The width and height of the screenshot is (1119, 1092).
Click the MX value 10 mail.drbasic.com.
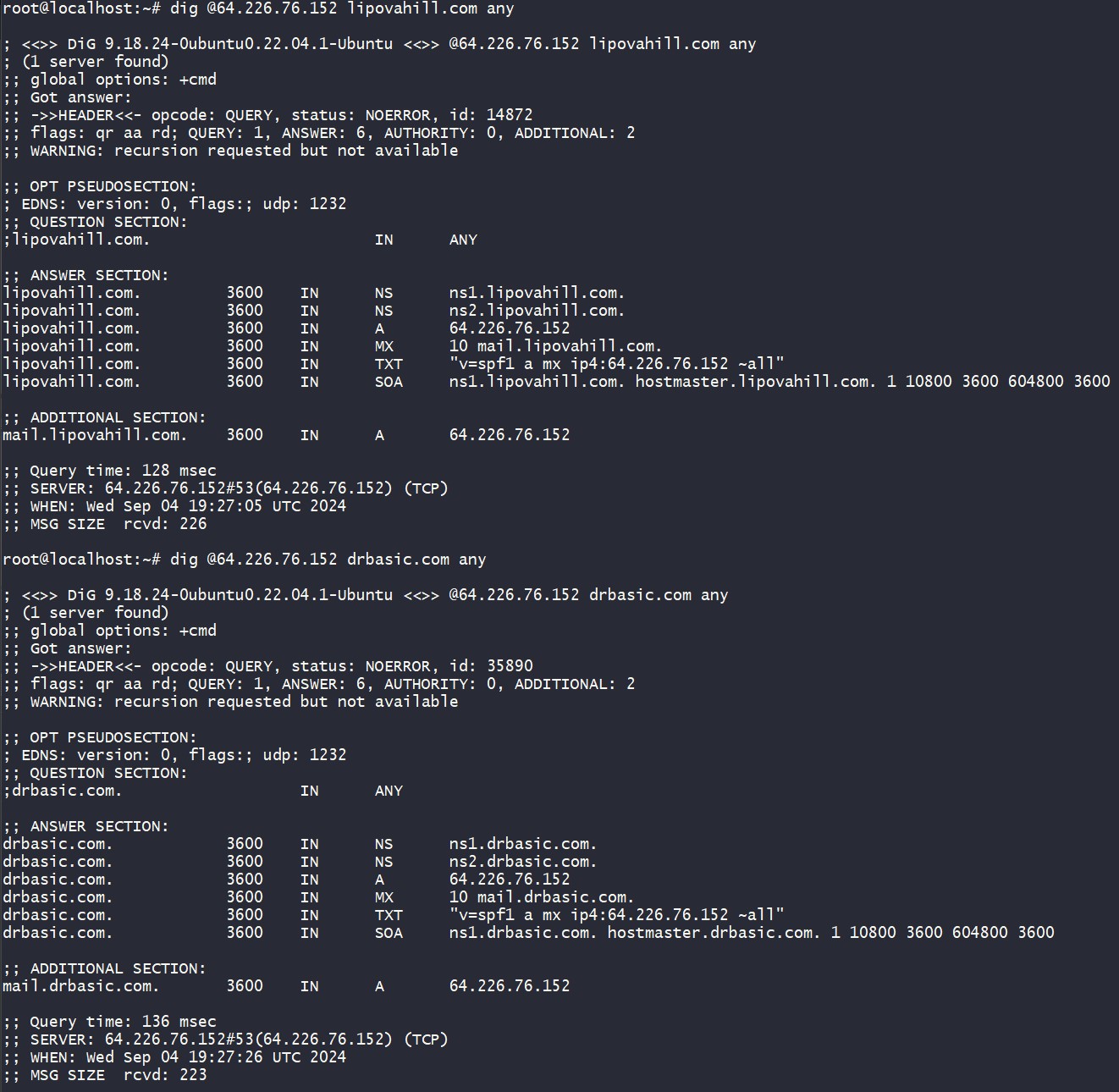(x=542, y=897)
